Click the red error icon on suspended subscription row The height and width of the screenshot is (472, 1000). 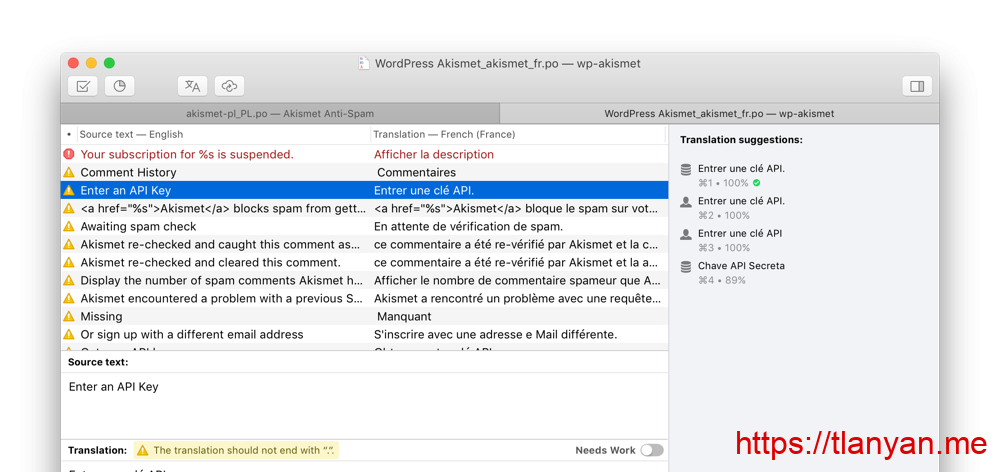pyautogui.click(x=68, y=154)
